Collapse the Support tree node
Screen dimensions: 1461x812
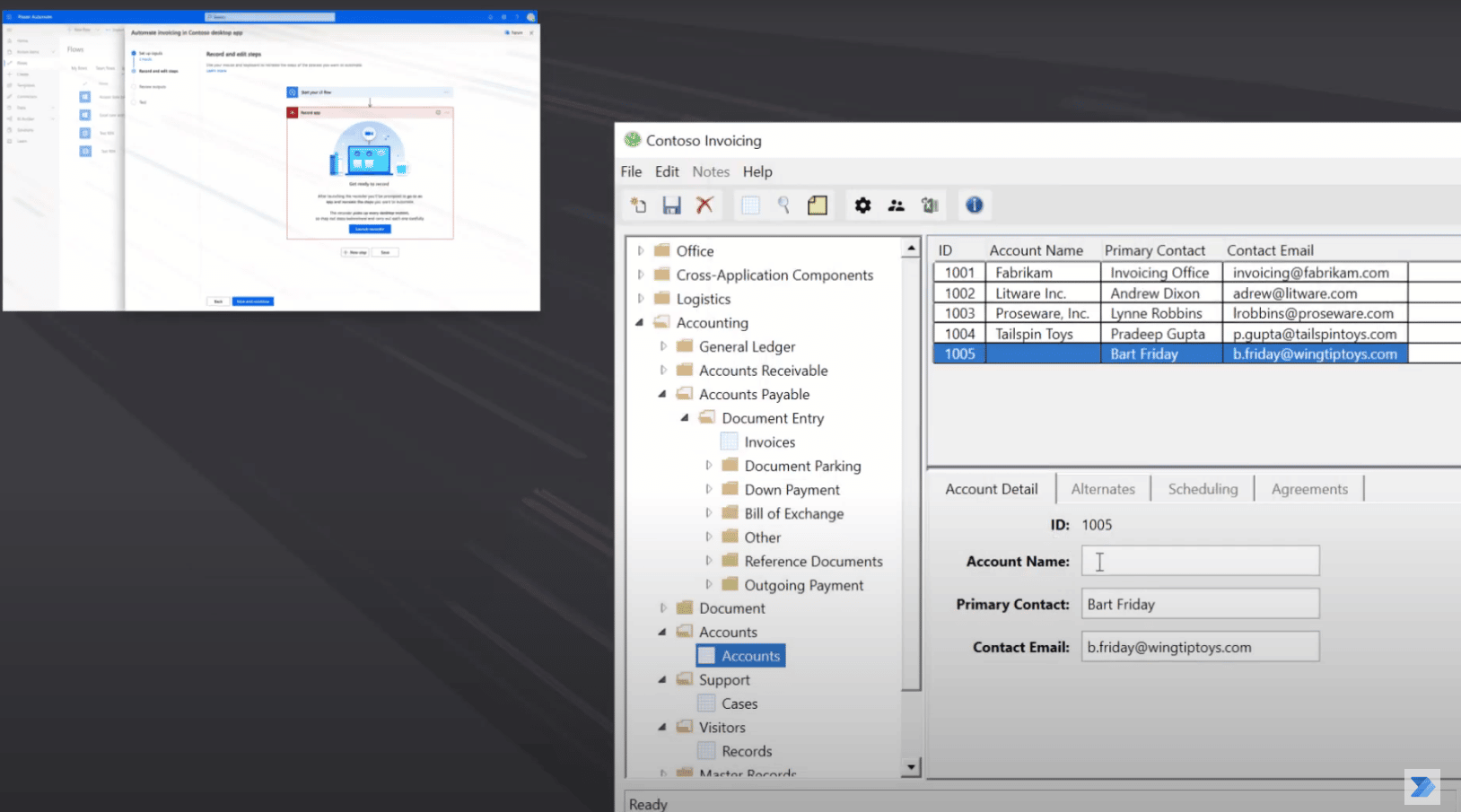(662, 679)
